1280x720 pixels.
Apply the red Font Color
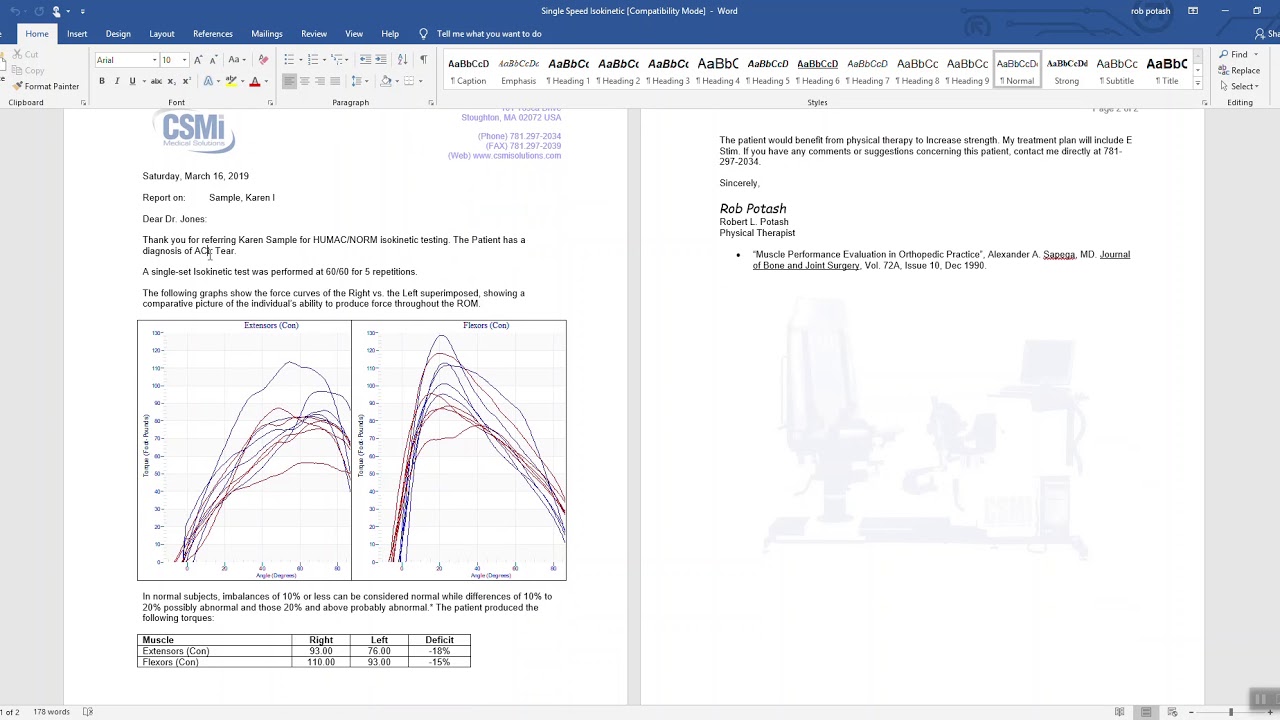255,81
